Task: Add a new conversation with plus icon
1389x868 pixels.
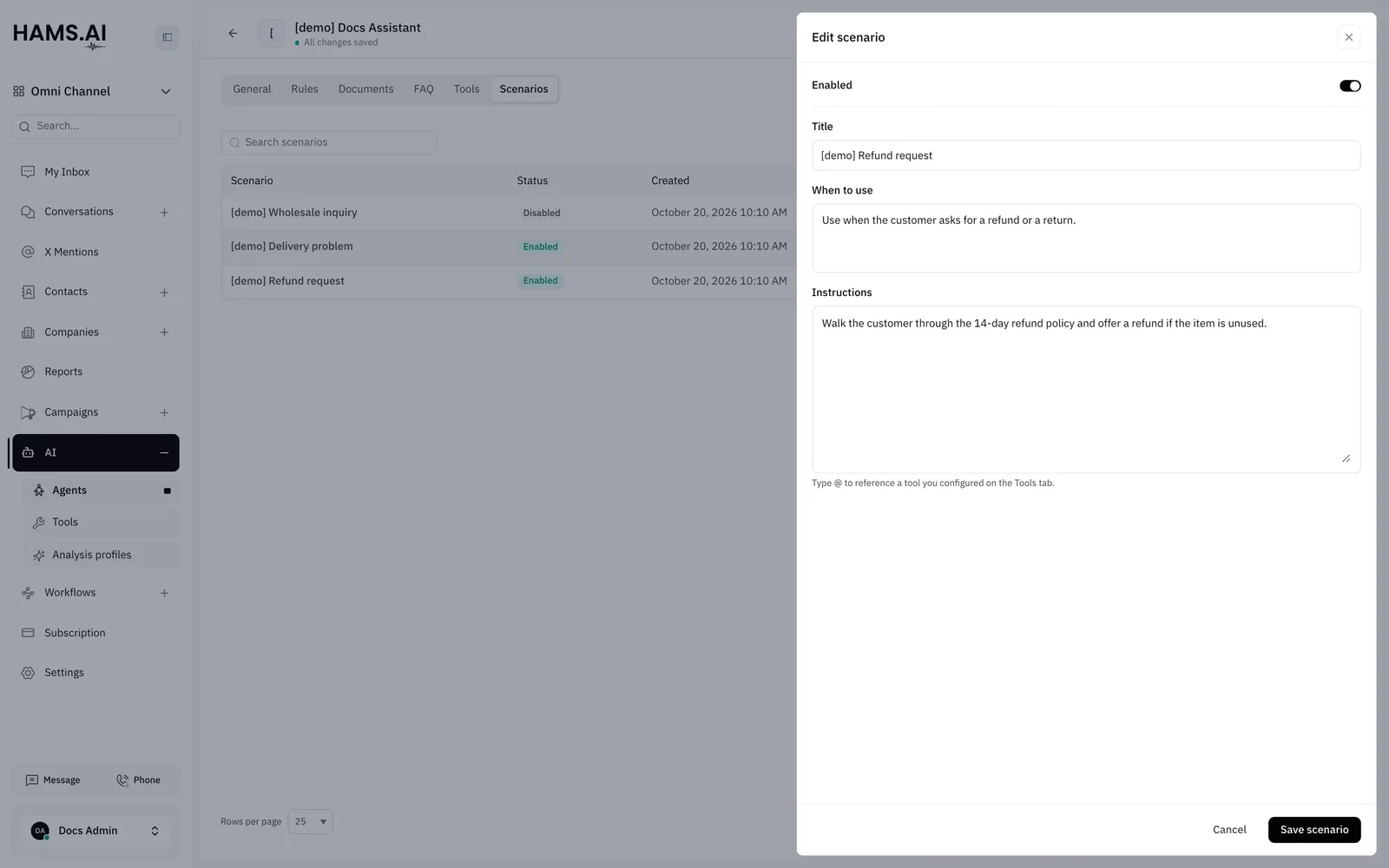Action: tap(164, 213)
